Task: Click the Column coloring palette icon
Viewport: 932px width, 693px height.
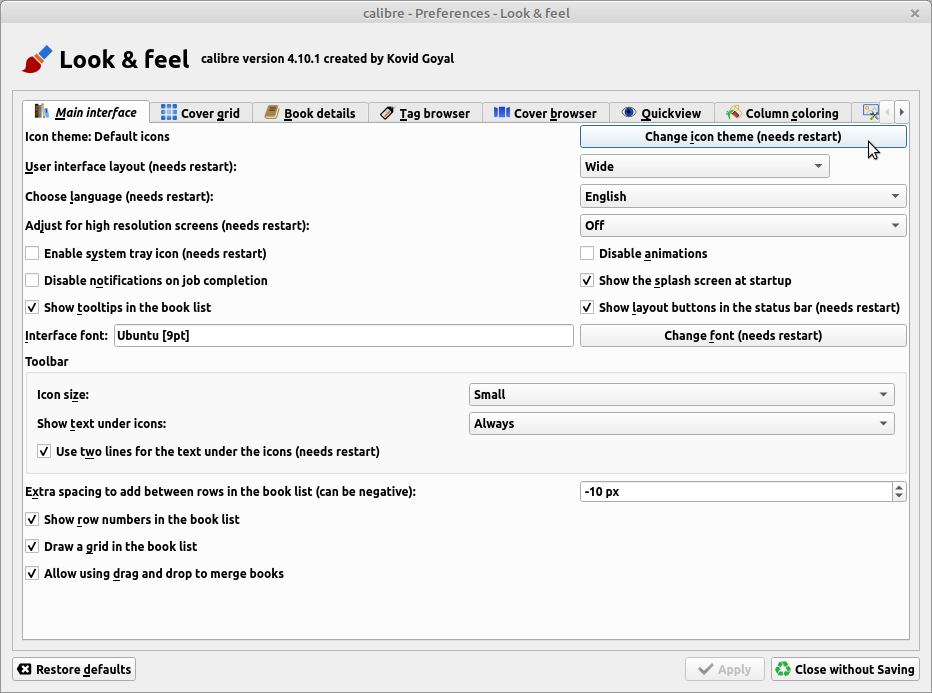Action: 733,113
